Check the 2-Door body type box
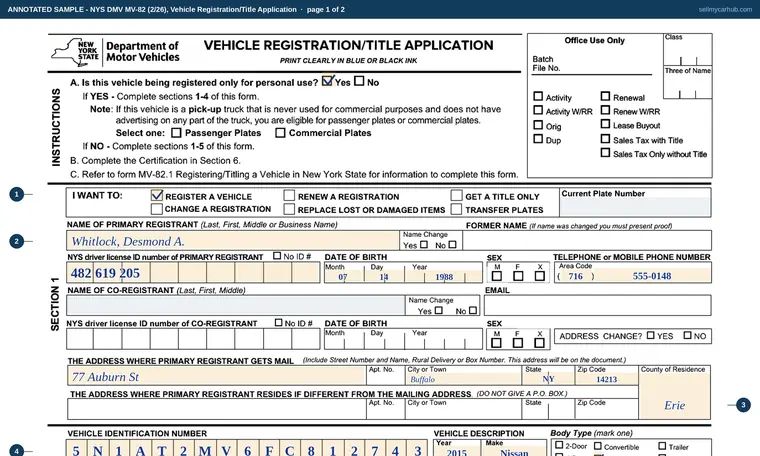Viewport: 760px width, 456px height. (x=559, y=445)
